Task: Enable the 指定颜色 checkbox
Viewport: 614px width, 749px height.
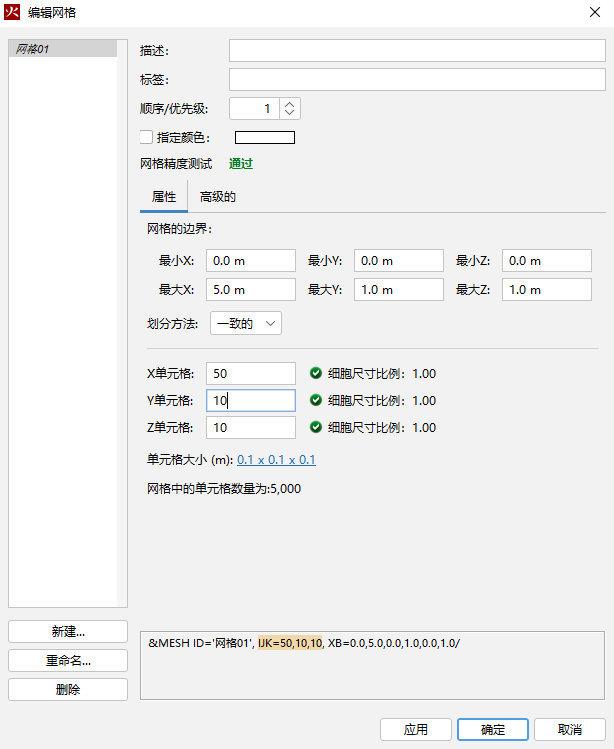Action: pos(146,138)
